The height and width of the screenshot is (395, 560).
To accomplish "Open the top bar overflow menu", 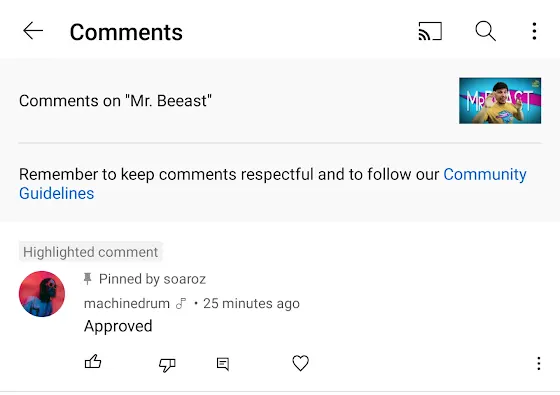I will [534, 31].
